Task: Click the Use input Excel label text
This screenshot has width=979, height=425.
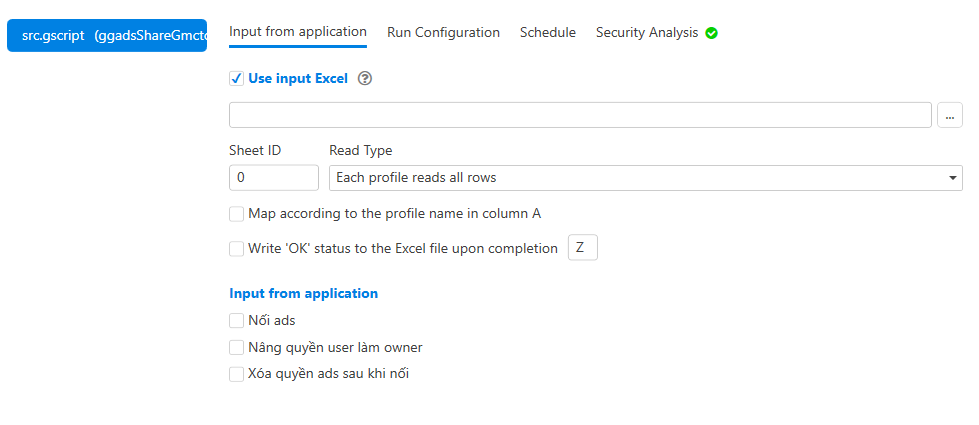Action: 298,79
